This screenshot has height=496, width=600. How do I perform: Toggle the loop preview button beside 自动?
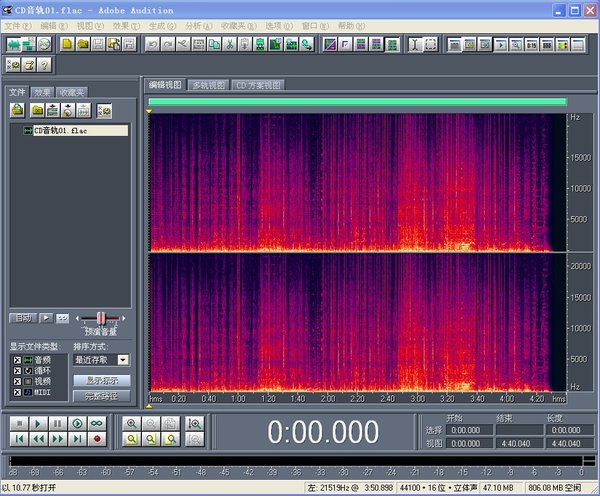[62, 318]
